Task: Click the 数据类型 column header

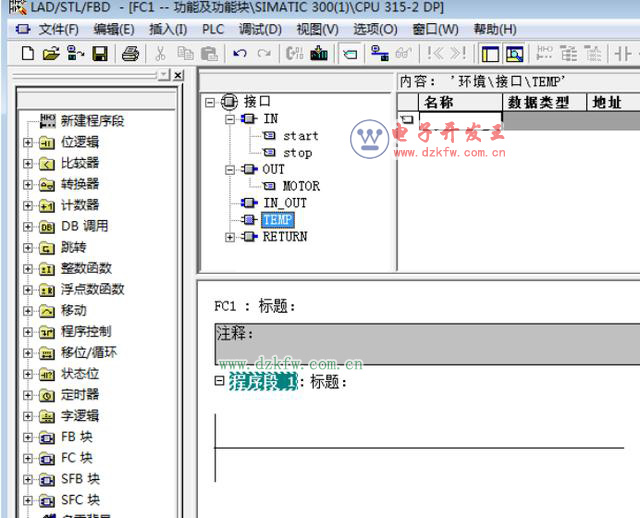Action: 544,102
